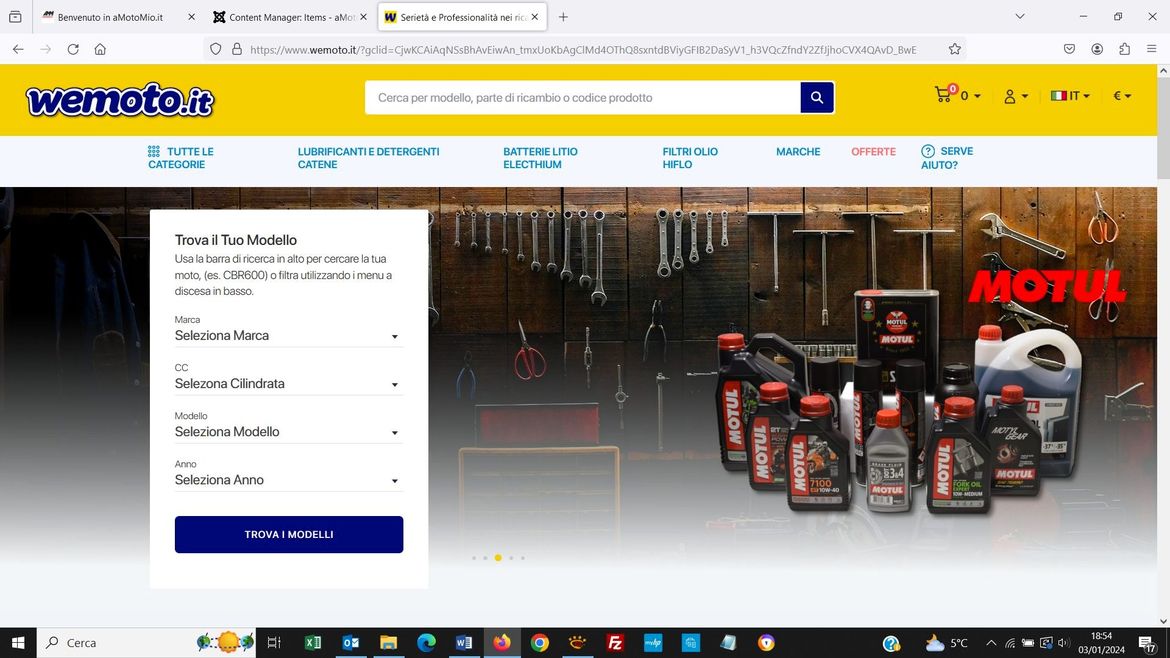1170x658 pixels.
Task: Open the user account icon menu
Action: (x=1016, y=96)
